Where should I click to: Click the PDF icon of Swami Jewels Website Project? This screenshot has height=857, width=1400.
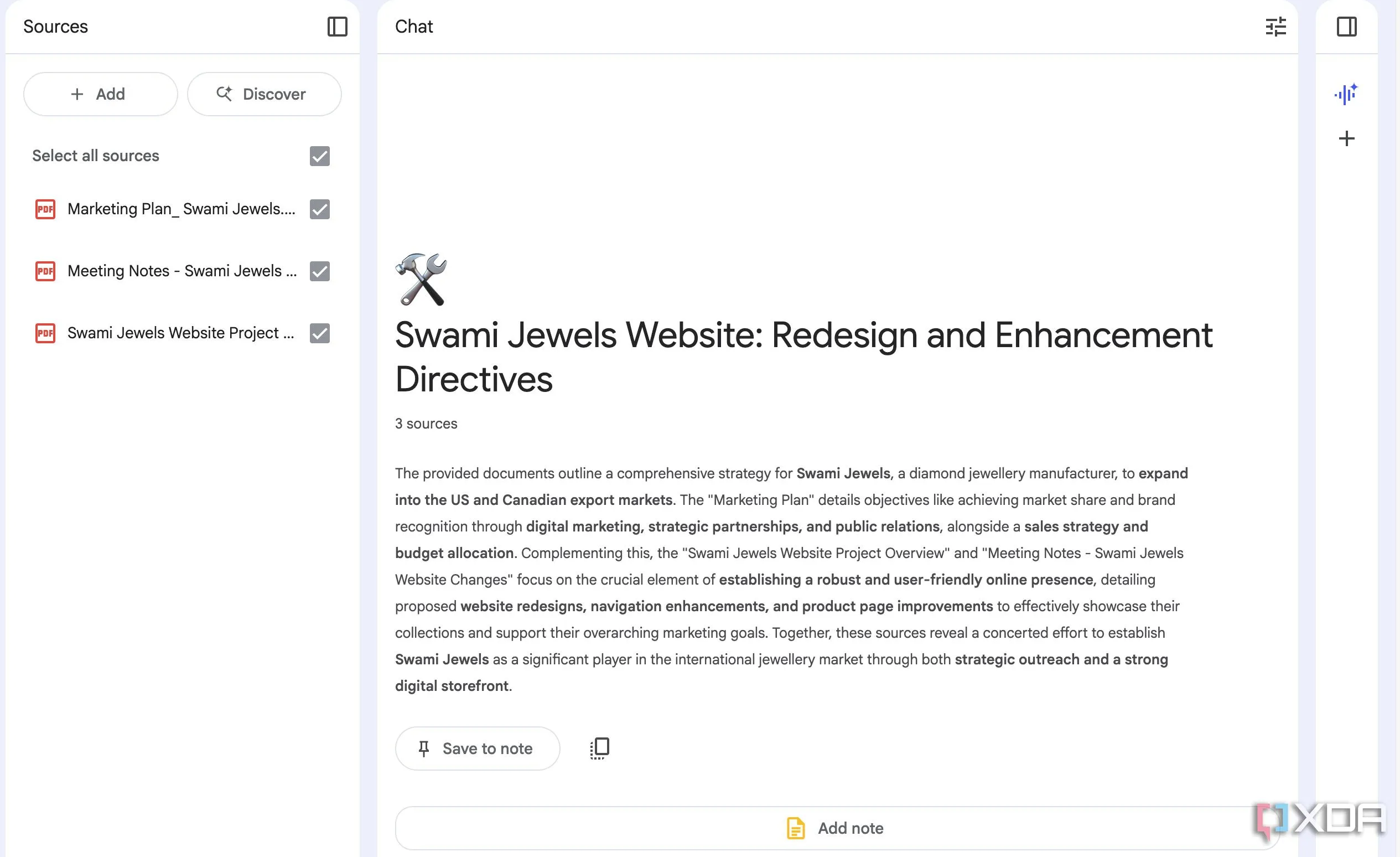click(45, 333)
